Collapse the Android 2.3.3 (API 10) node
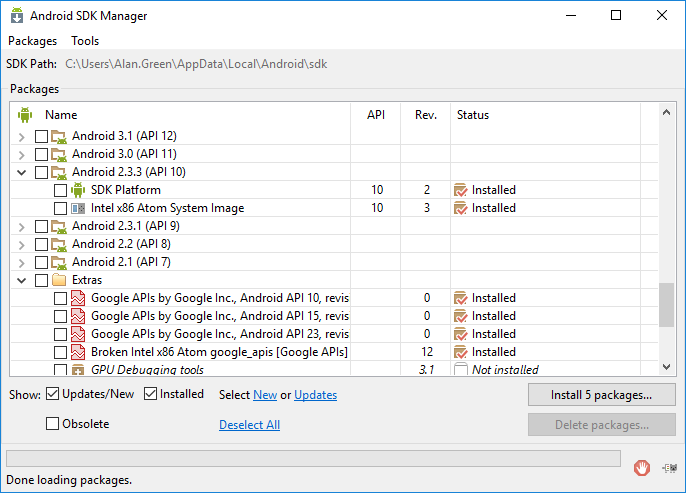 (23, 172)
